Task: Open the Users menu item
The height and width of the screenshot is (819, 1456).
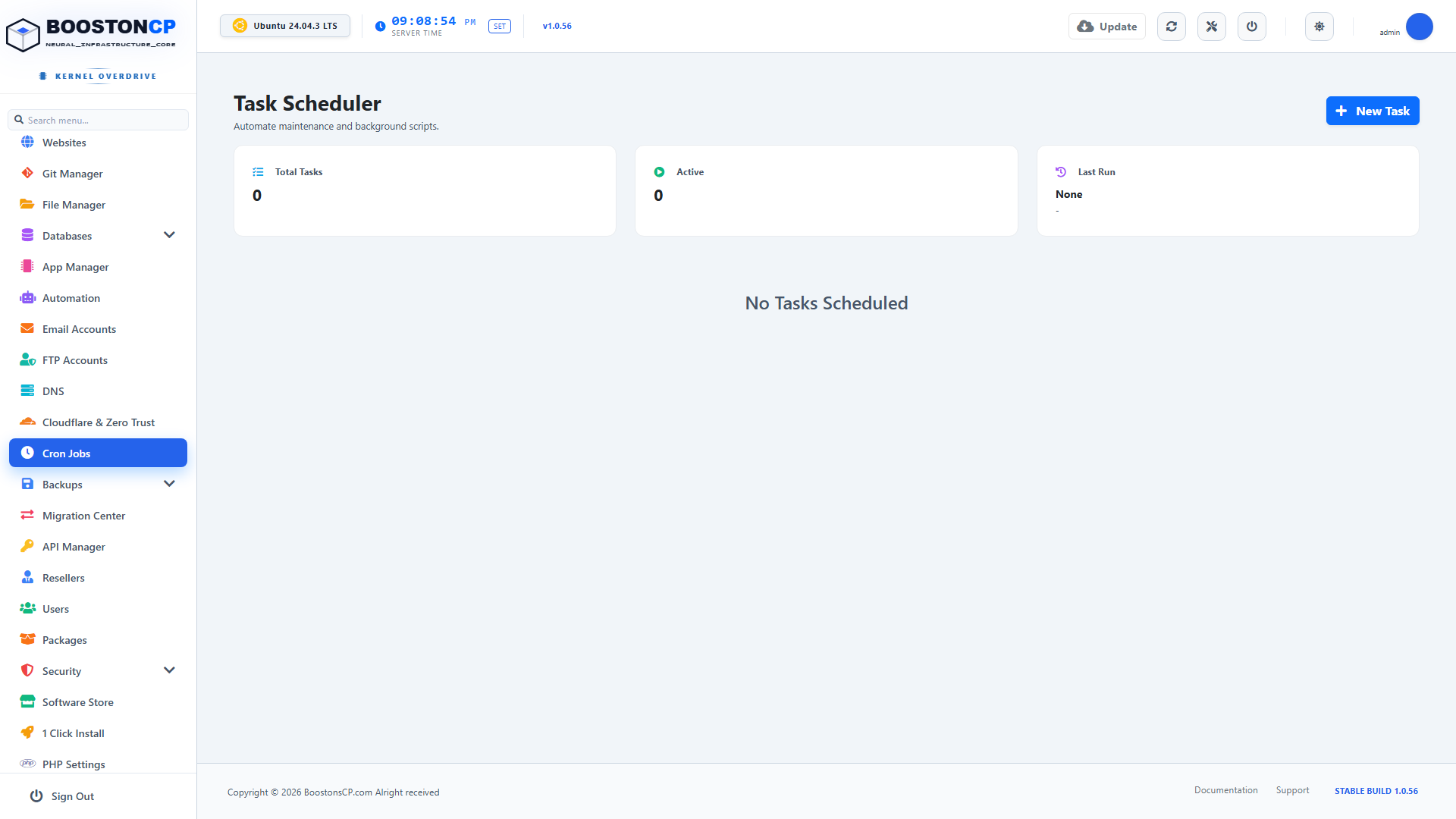Action: tap(98, 609)
